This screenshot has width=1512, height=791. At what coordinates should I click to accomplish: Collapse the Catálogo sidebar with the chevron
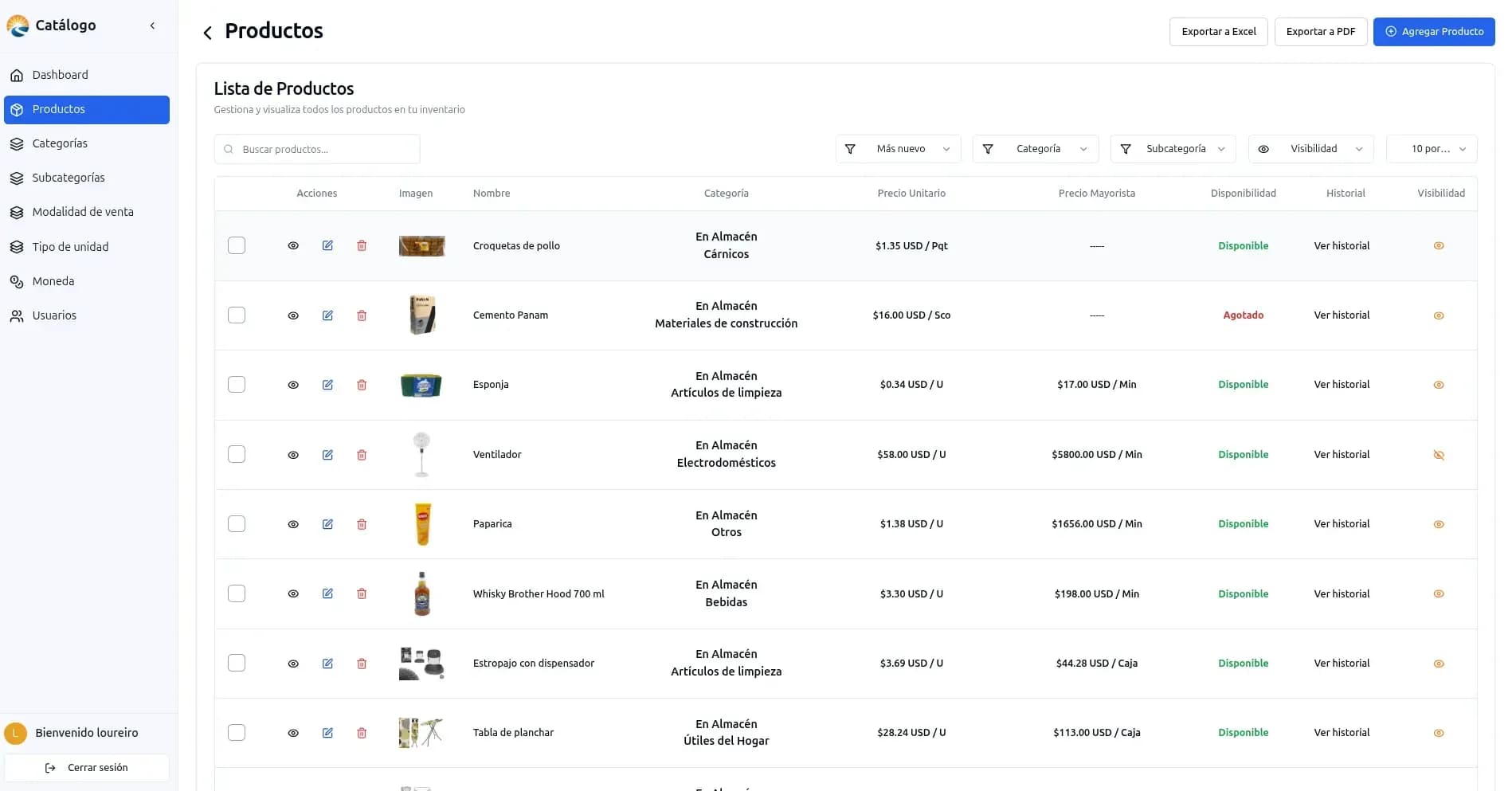[152, 25]
